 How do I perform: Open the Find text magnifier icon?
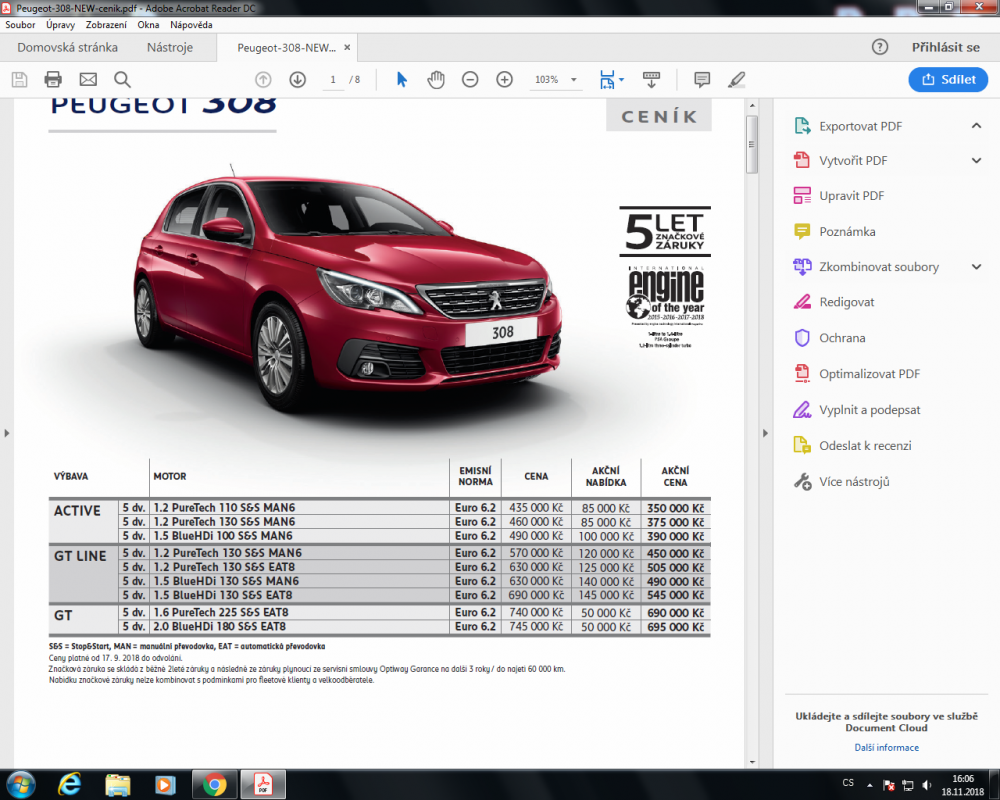(x=122, y=80)
